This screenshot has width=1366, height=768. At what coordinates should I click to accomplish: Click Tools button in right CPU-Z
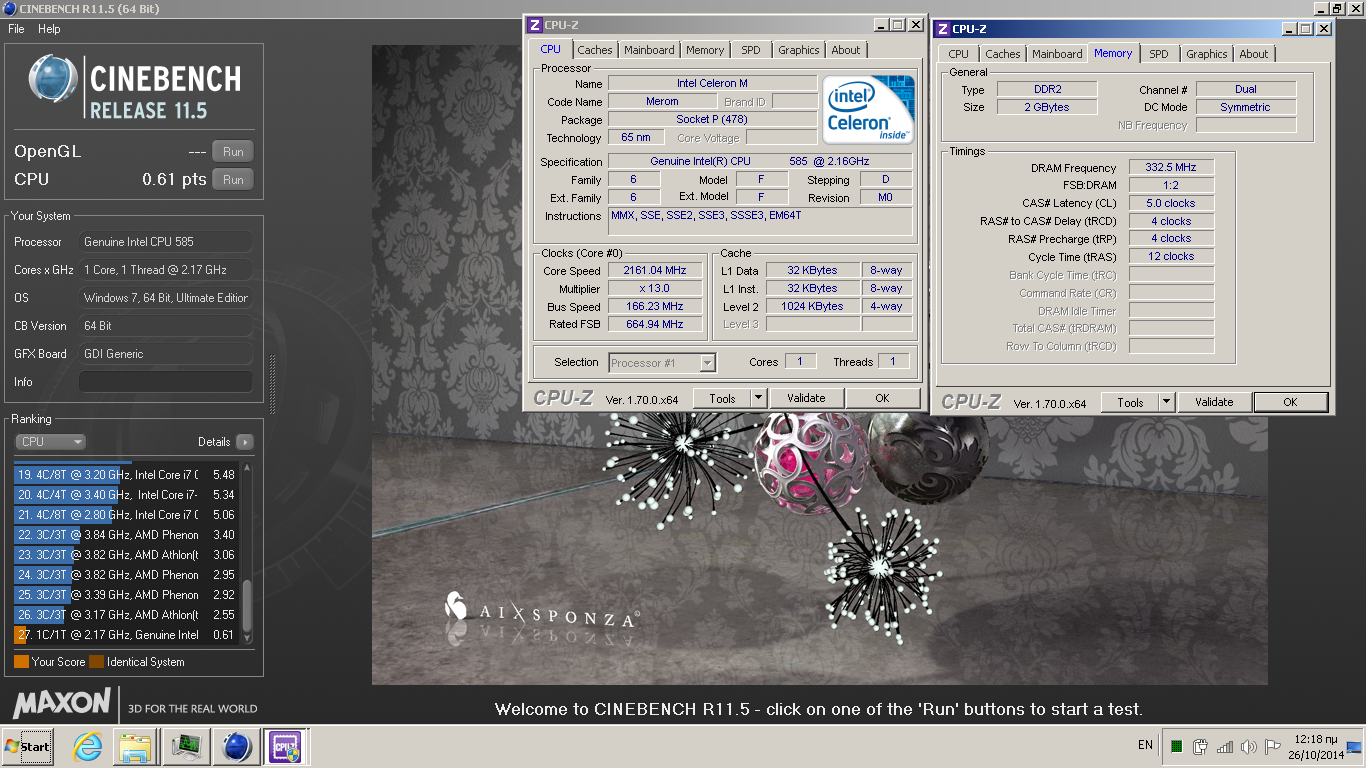(x=1130, y=402)
